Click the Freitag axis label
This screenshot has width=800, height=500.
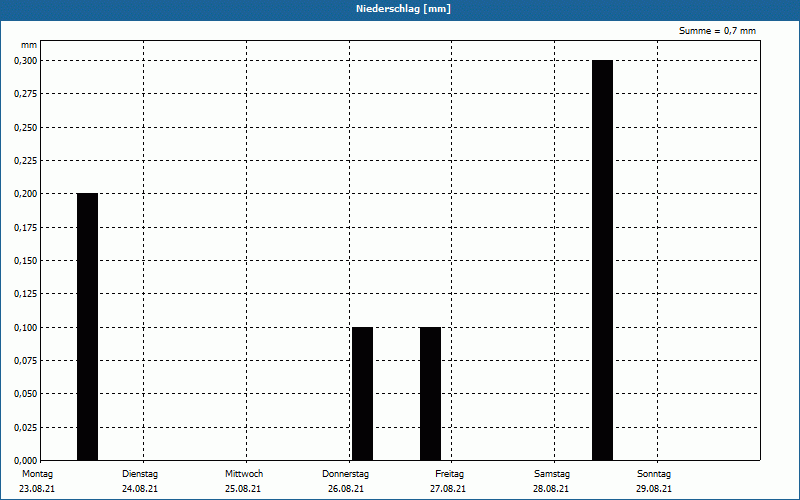pyautogui.click(x=449, y=474)
